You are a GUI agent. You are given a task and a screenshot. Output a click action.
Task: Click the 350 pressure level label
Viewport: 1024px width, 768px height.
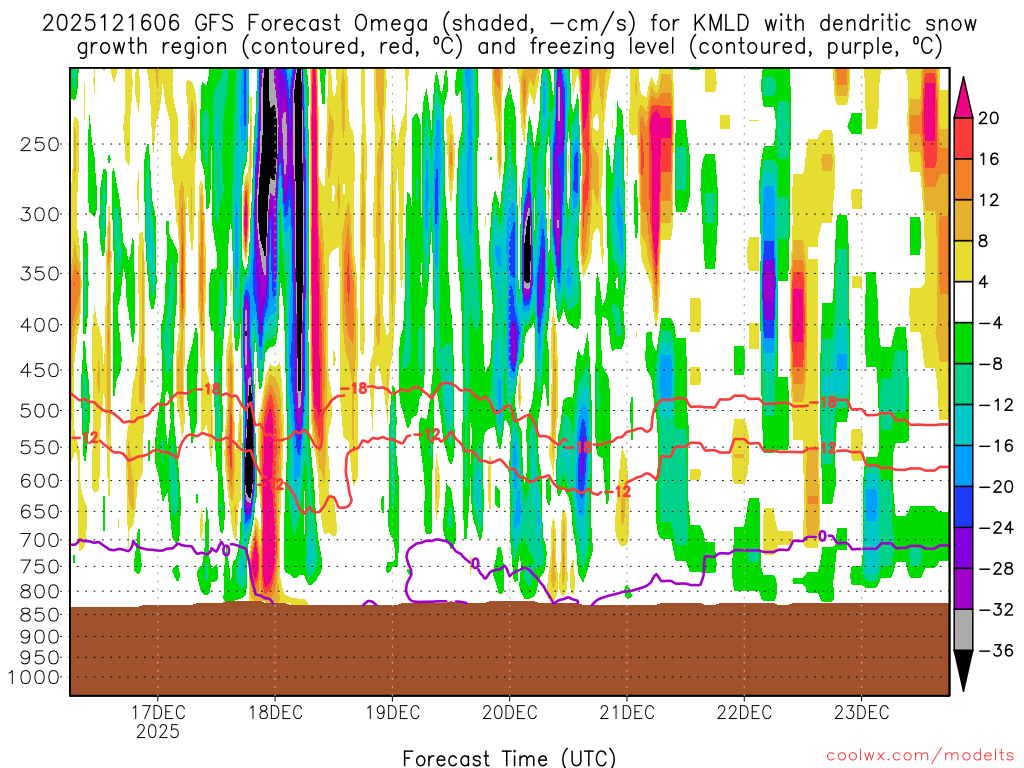point(40,274)
